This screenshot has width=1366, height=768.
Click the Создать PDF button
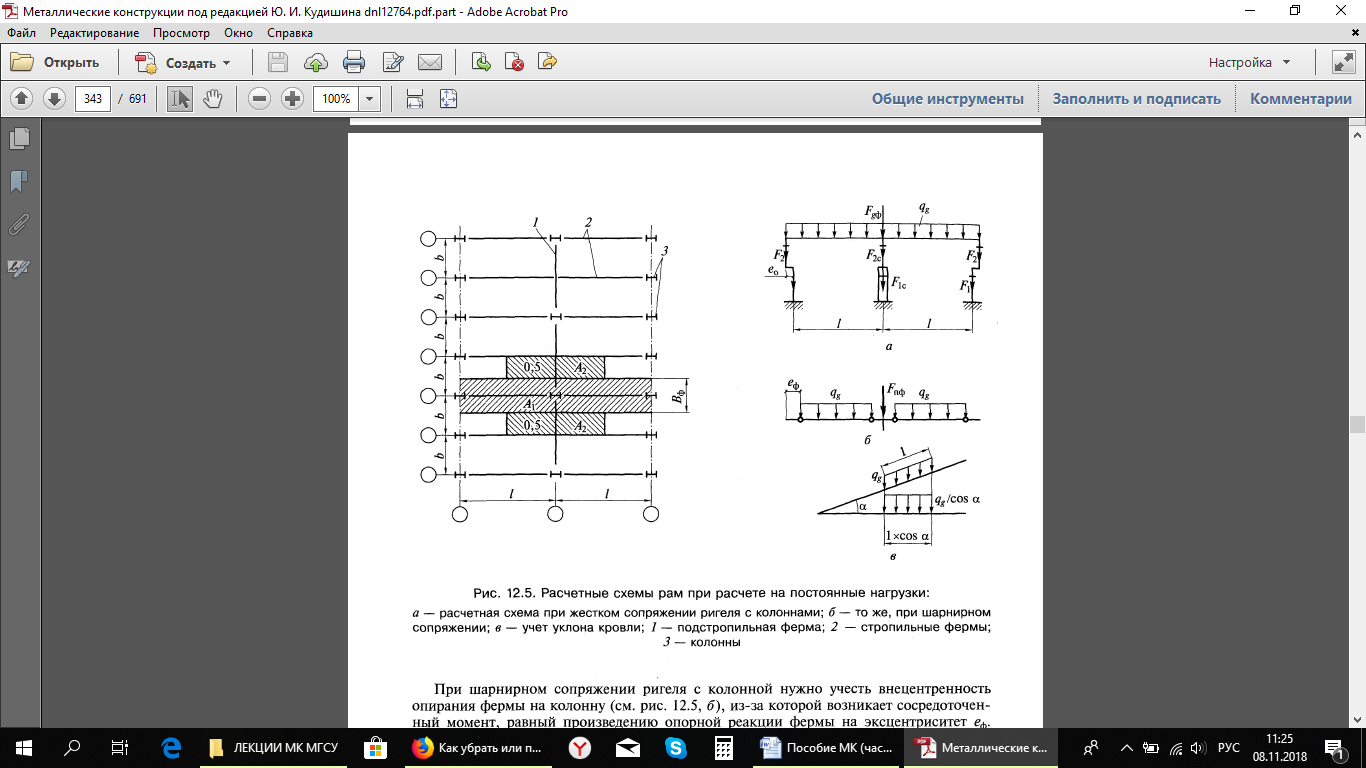click(184, 62)
